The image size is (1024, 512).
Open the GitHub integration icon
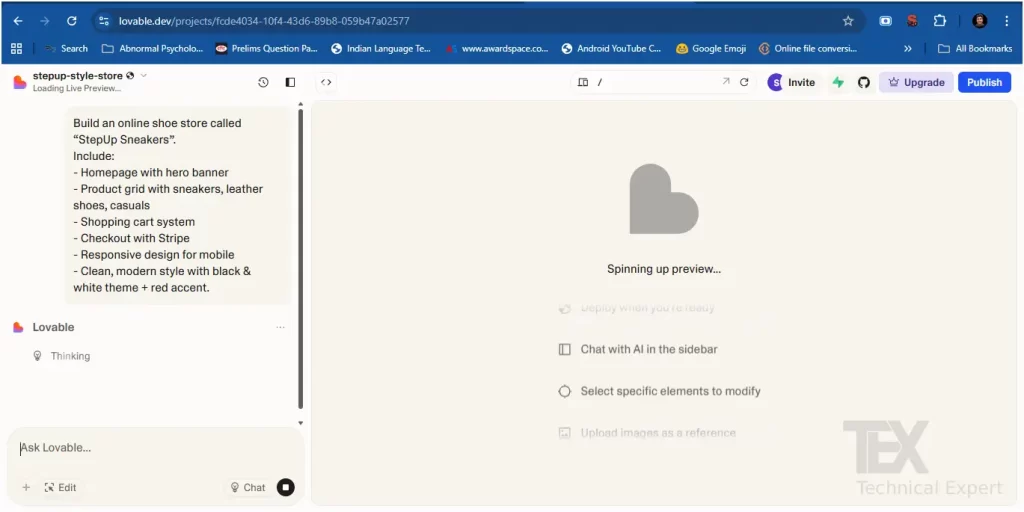point(864,82)
